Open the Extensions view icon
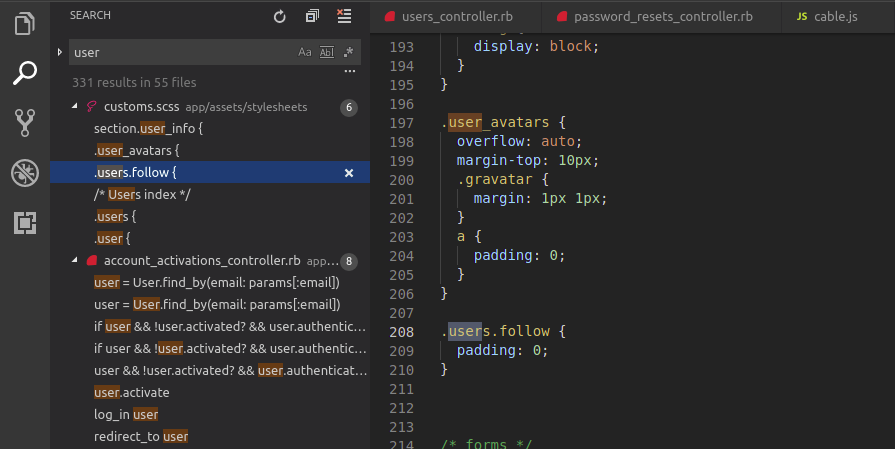This screenshot has width=895, height=449. 25,223
